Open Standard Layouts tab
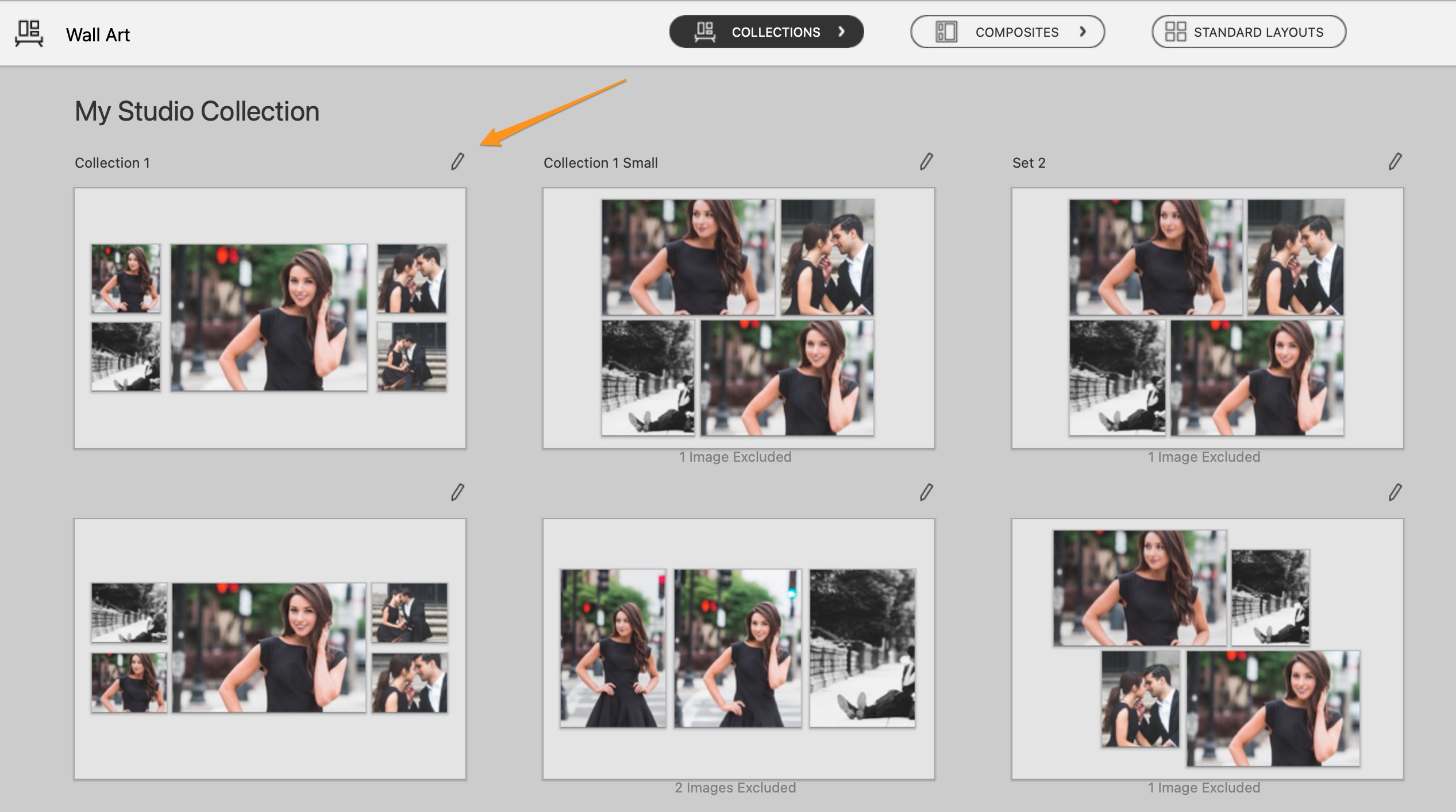The width and height of the screenshot is (1456, 812). click(x=1249, y=32)
